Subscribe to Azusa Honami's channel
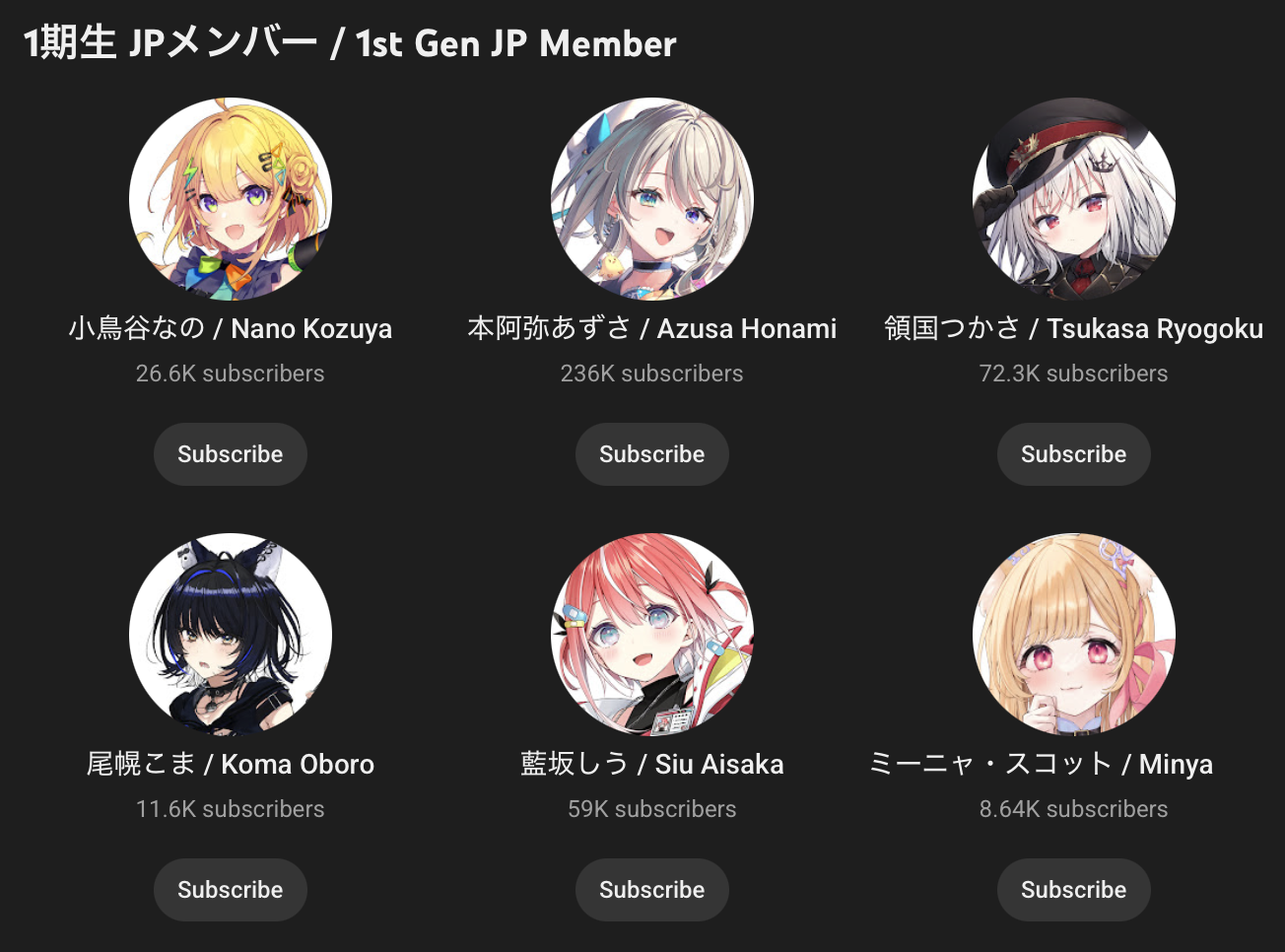Viewport: 1285px width, 952px height. click(x=652, y=454)
